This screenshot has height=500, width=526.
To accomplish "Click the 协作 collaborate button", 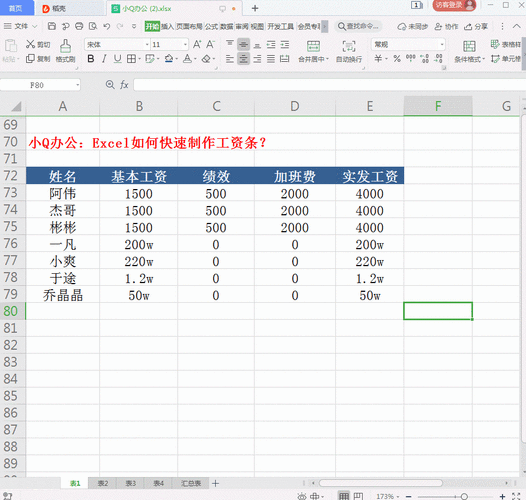I will coord(446,26).
